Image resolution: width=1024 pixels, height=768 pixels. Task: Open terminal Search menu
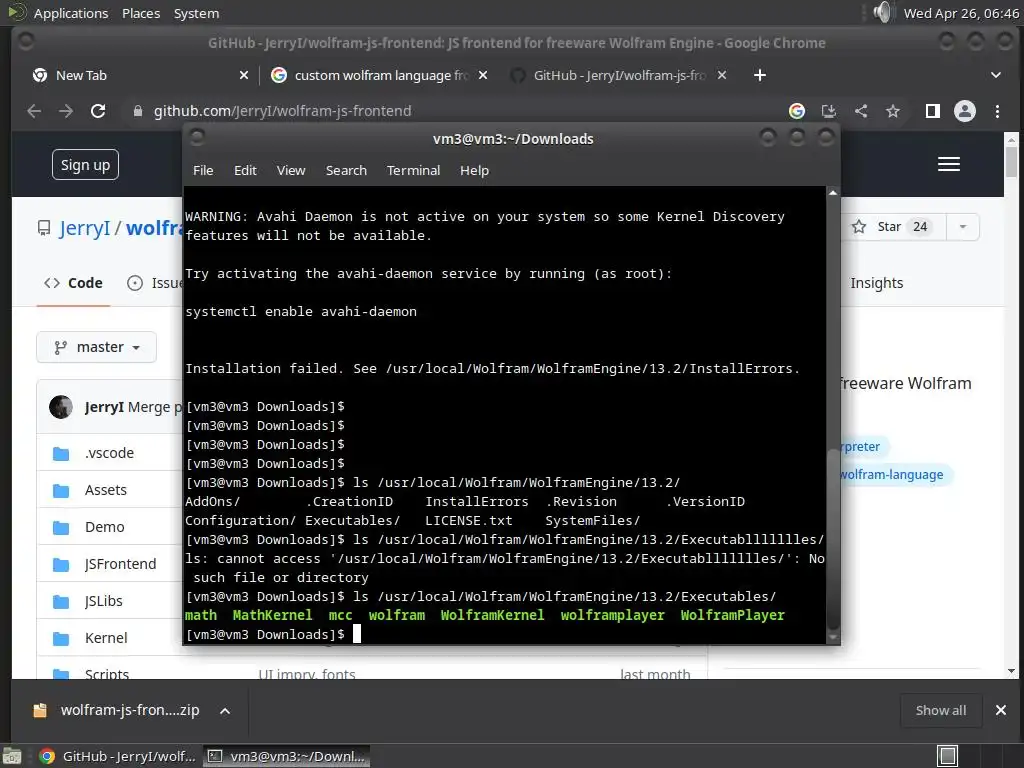tap(346, 170)
